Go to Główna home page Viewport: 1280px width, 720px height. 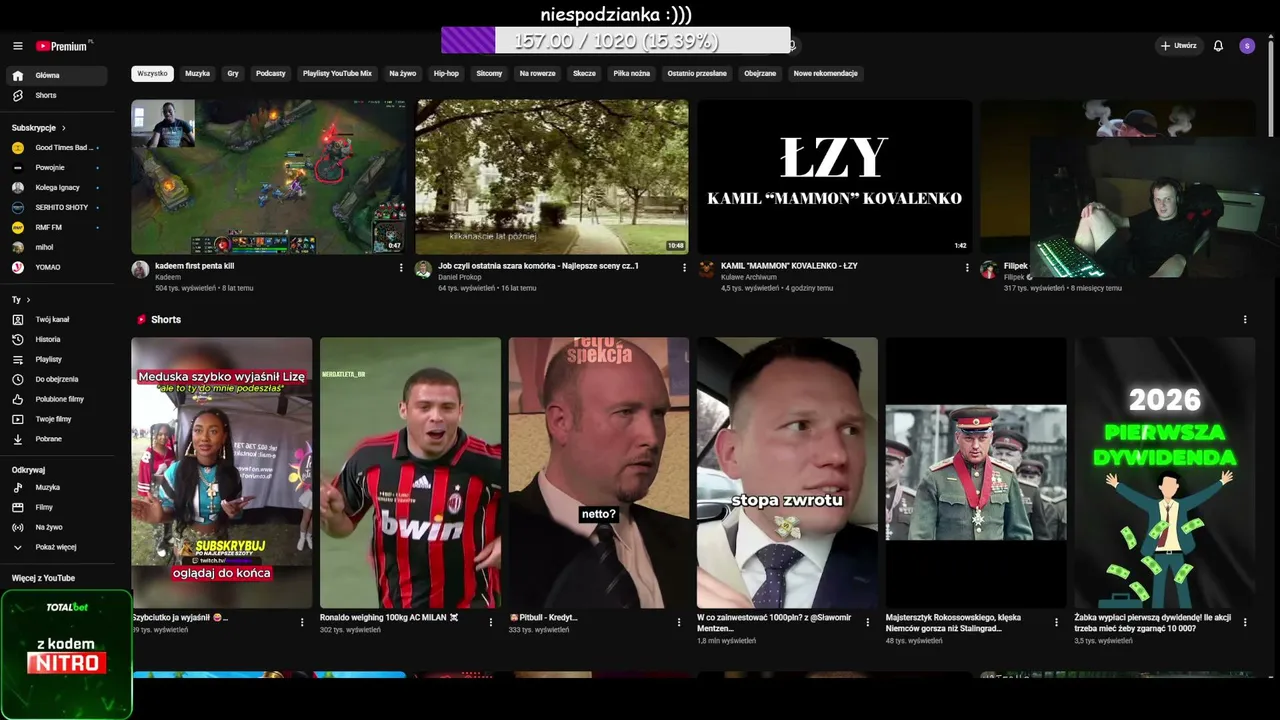pyautogui.click(x=57, y=76)
